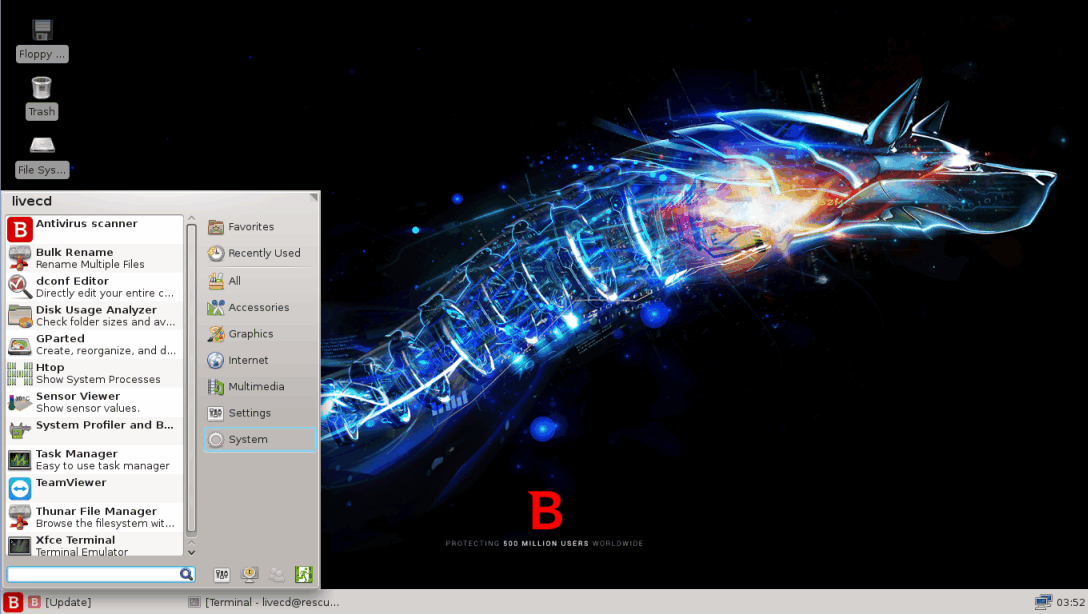Click the Bitdefender menu button on taskbar
This screenshot has width=1088, height=614.
tap(13, 602)
